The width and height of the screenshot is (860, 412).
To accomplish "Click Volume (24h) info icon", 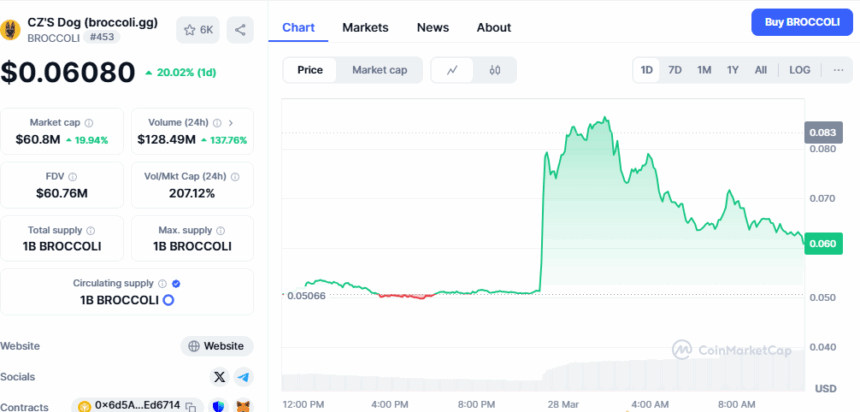I will coord(217,123).
